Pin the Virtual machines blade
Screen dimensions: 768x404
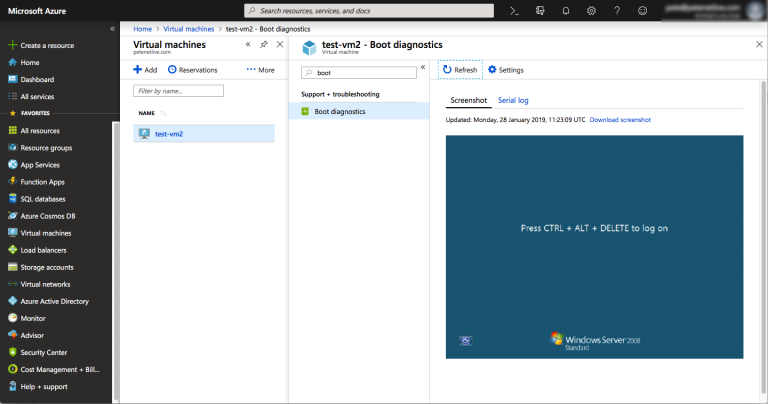pyautogui.click(x=264, y=45)
